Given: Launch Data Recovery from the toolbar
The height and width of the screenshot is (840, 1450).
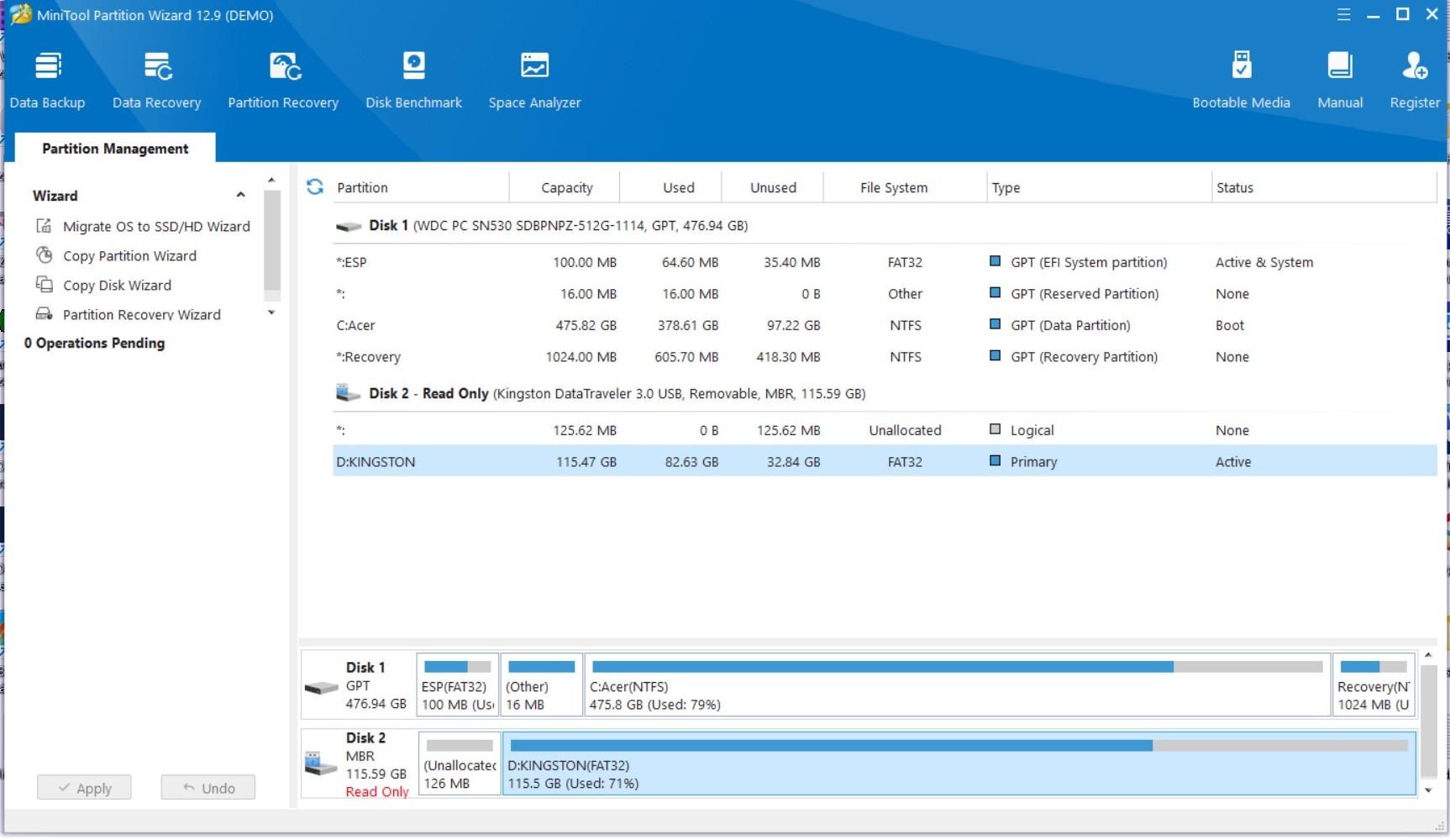Looking at the screenshot, I should 157,80.
